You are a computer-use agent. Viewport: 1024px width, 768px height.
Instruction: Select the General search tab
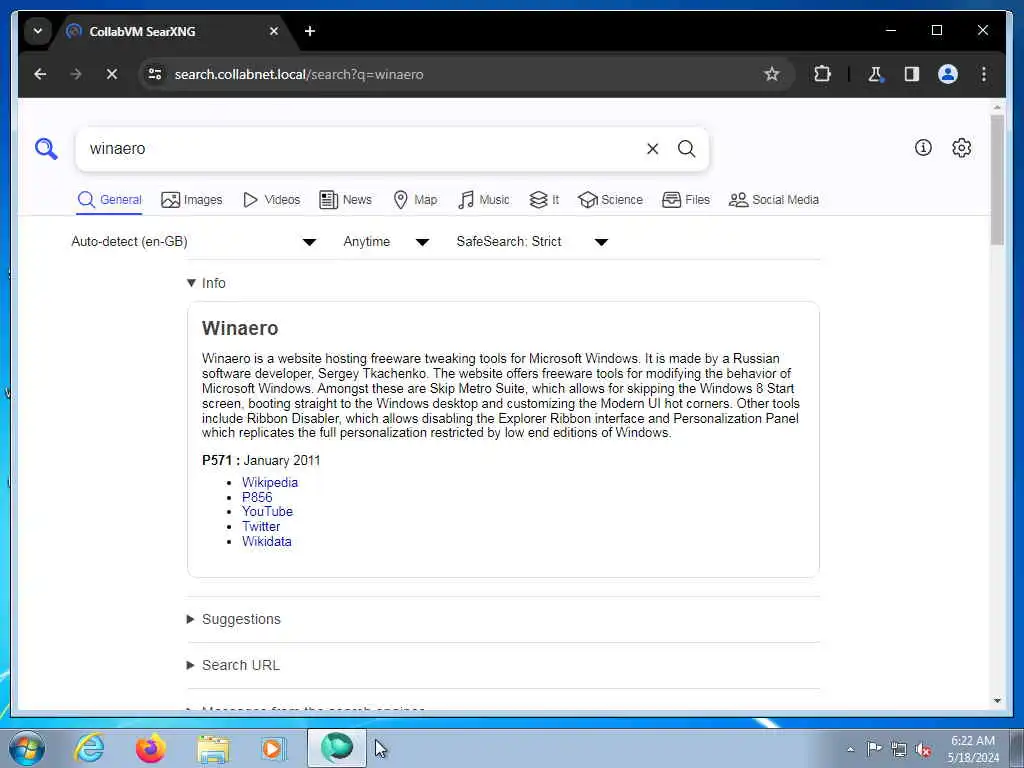pyautogui.click(x=109, y=200)
